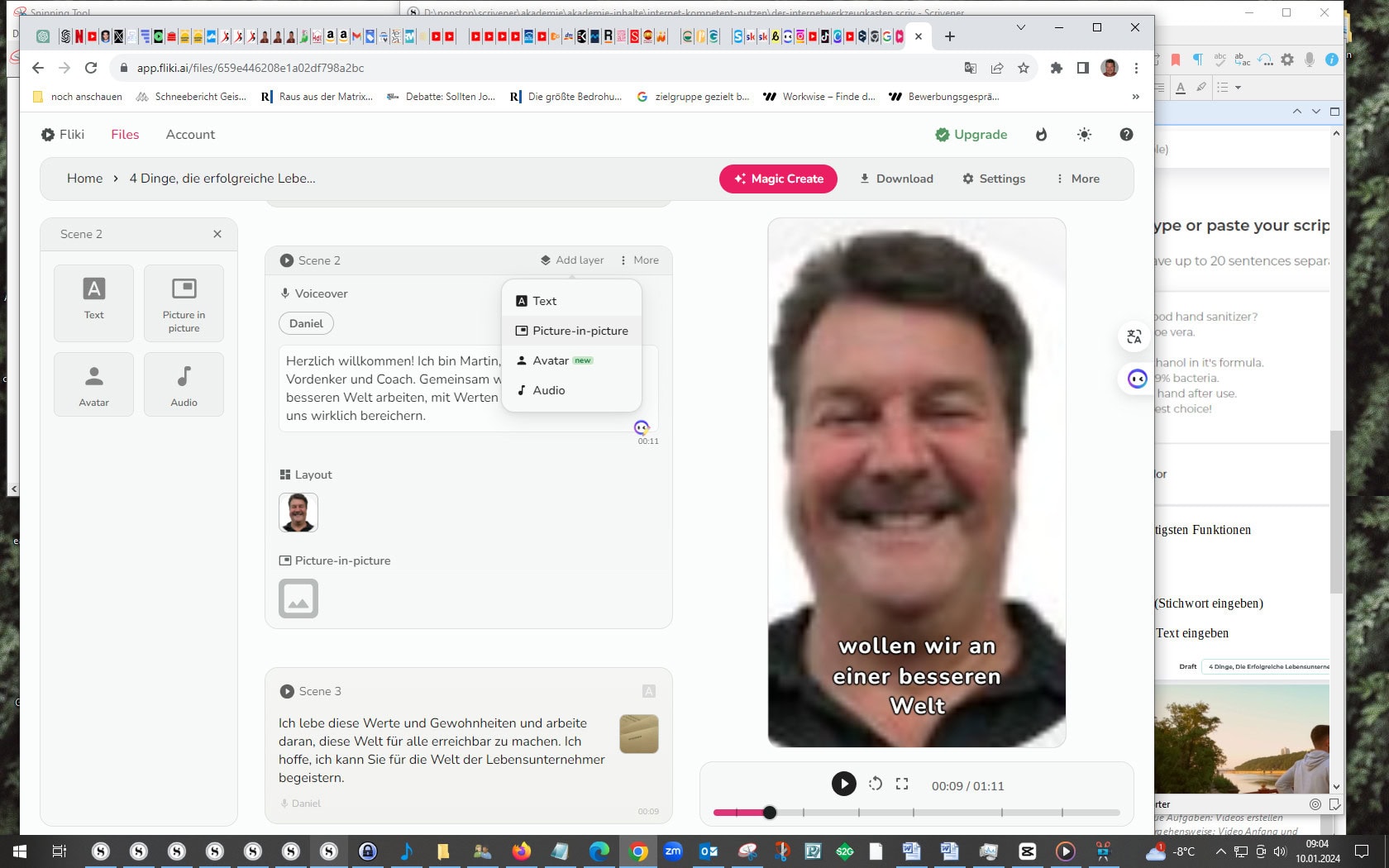Select the Text tile in the Scene 2 panel
Viewport: 1389px width, 868px height.
click(x=93, y=303)
